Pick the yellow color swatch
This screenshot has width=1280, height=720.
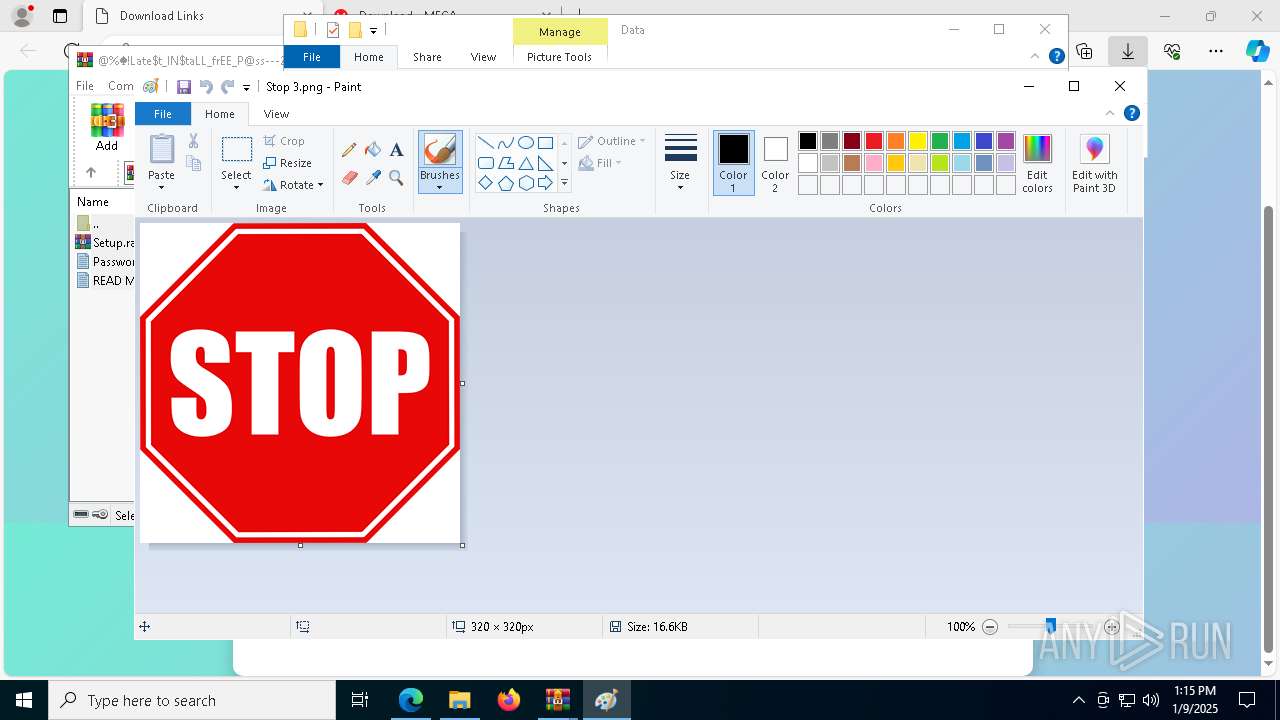918,141
